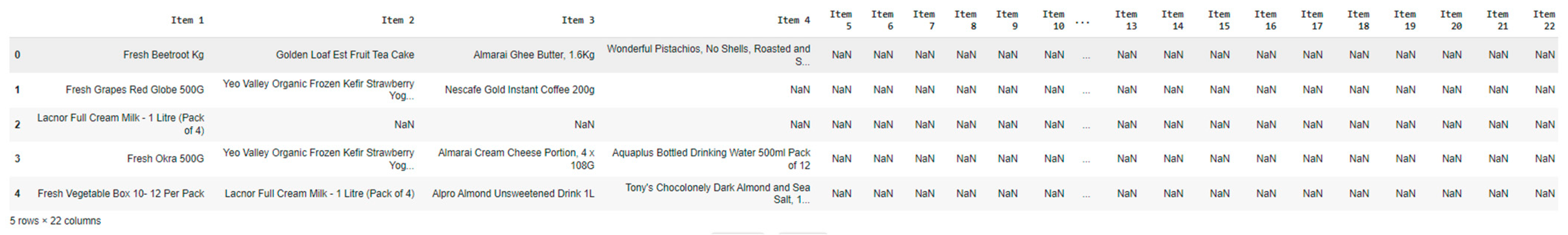Select the Nescafe Gold Instant Coffee 200g cell
The height and width of the screenshot is (235, 1568).
[519, 90]
